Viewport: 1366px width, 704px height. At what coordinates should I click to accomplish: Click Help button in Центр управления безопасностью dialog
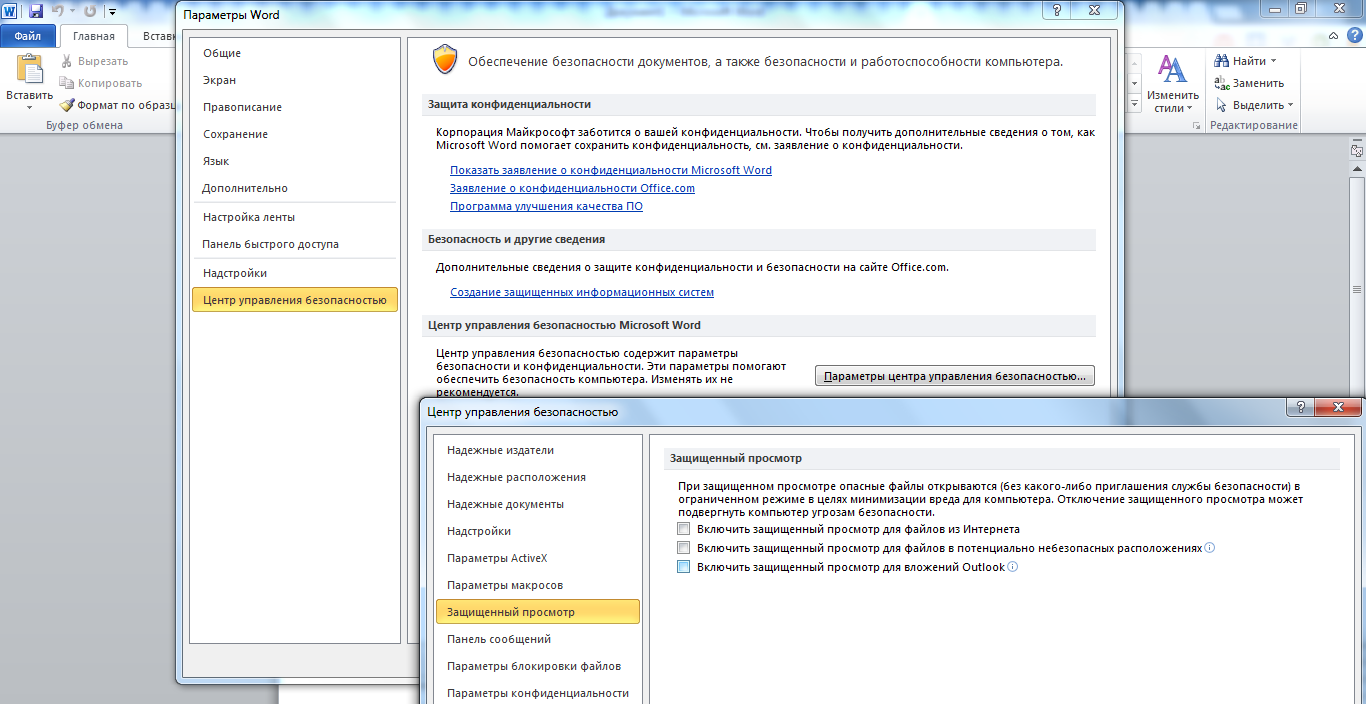click(x=1301, y=406)
